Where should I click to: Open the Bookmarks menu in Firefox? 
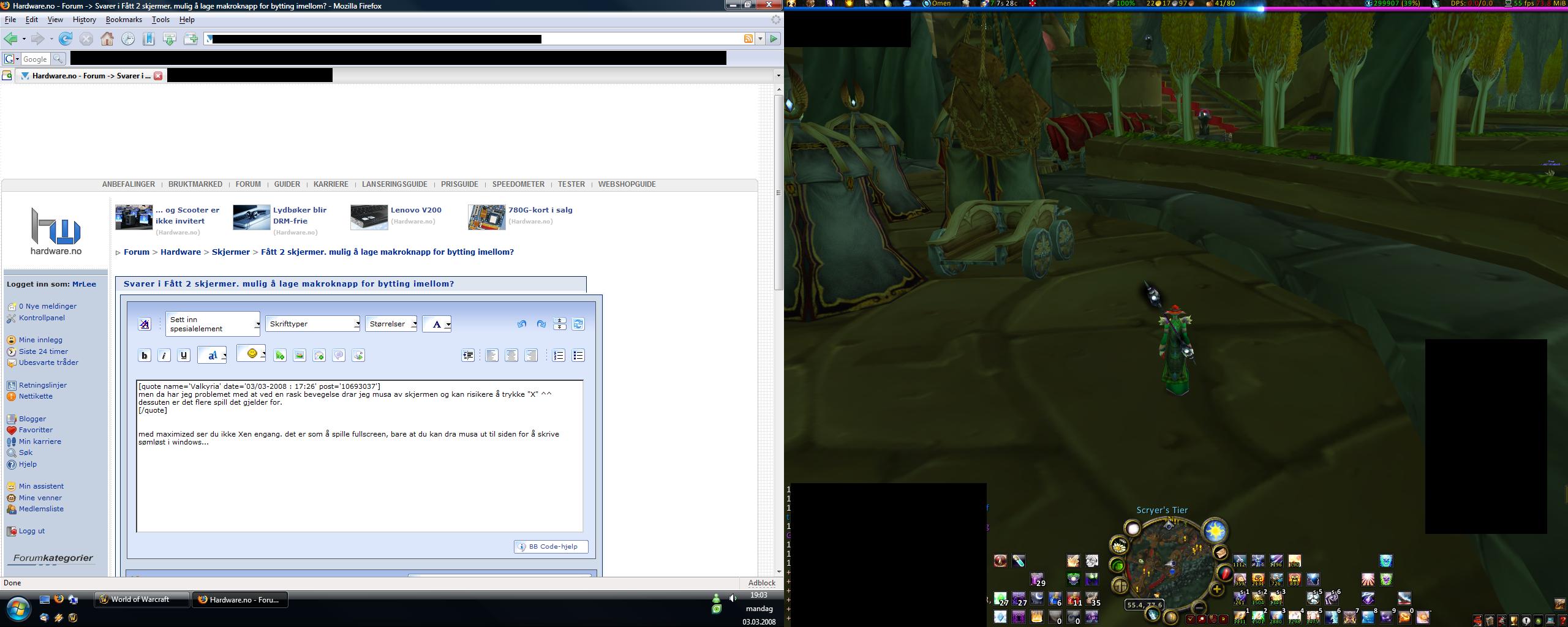124,20
